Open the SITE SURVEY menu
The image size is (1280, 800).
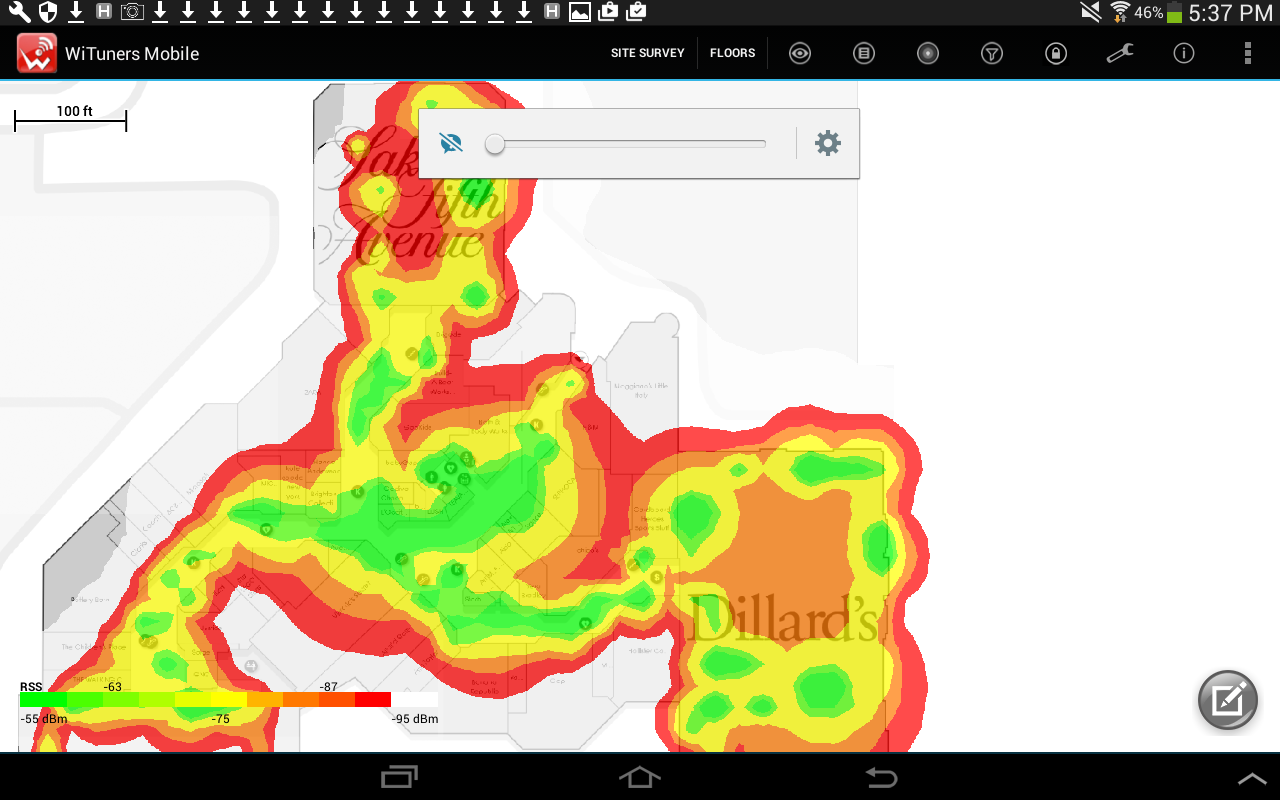(x=648, y=53)
